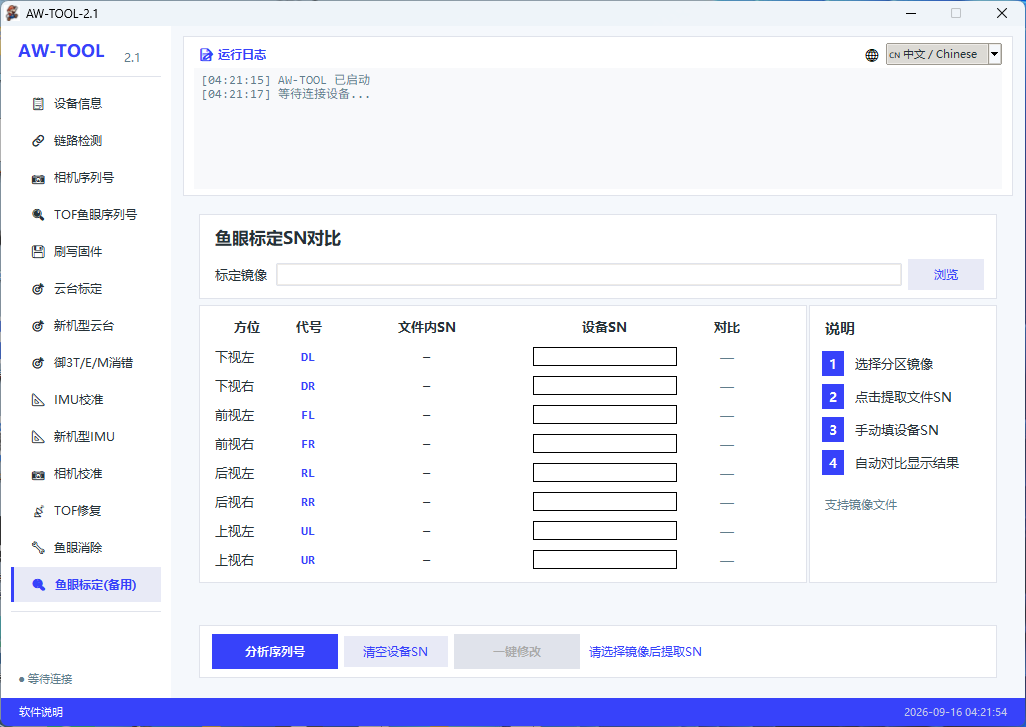Open IMU校准 page label

click(79, 400)
